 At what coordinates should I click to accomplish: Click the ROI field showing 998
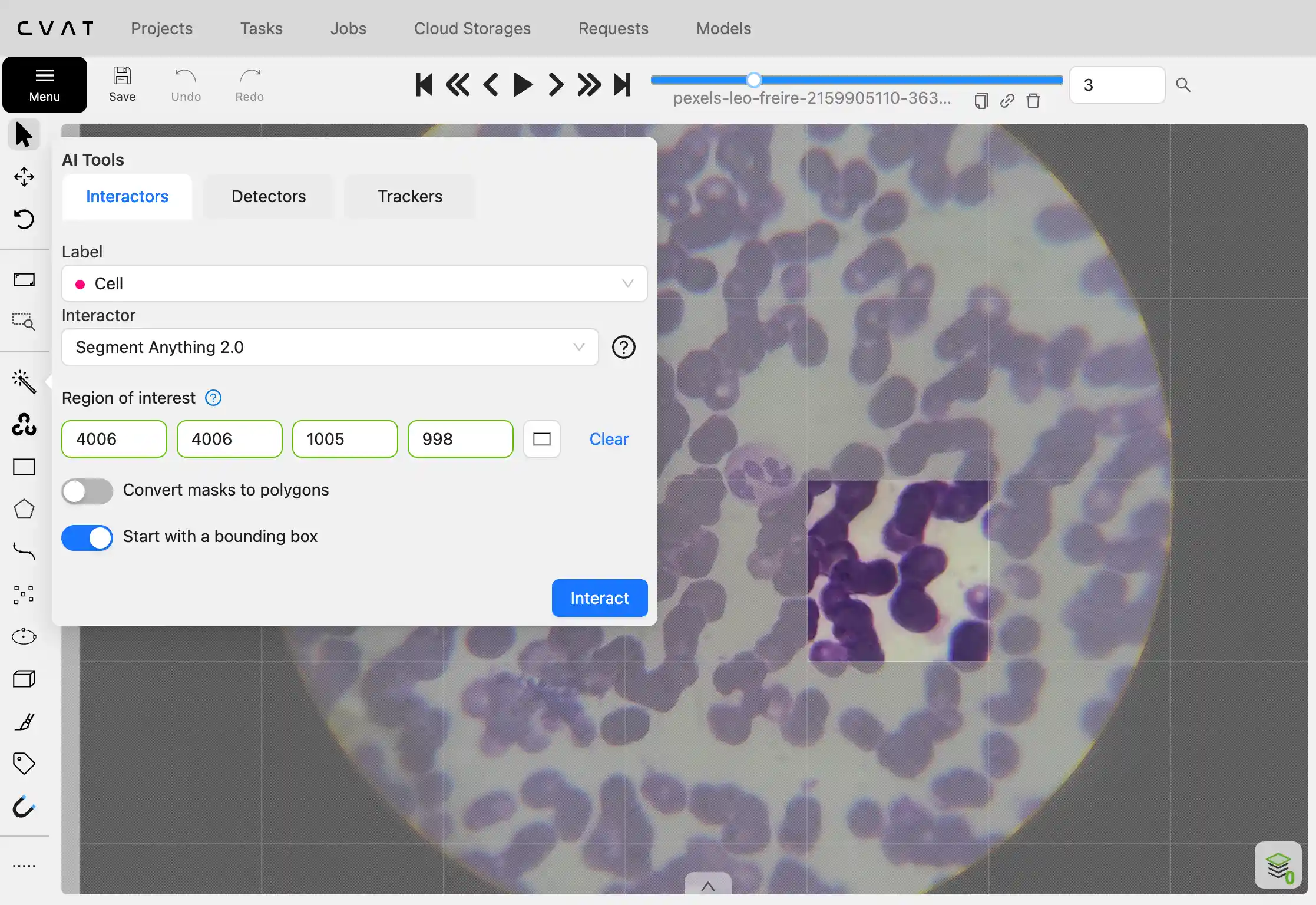pyautogui.click(x=461, y=439)
